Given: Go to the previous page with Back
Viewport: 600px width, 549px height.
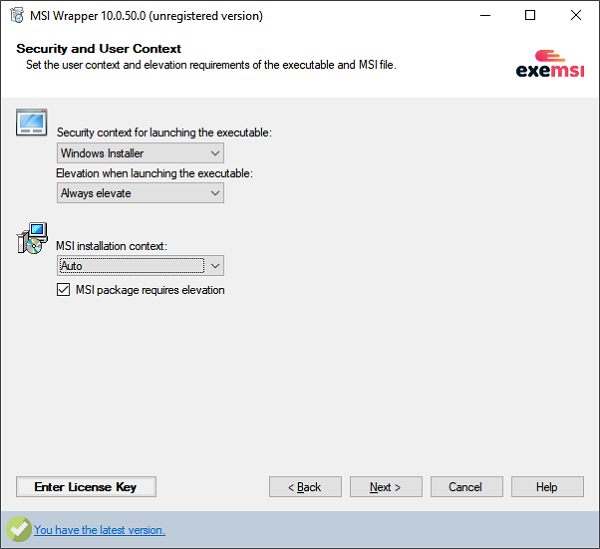Looking at the screenshot, I should point(305,487).
